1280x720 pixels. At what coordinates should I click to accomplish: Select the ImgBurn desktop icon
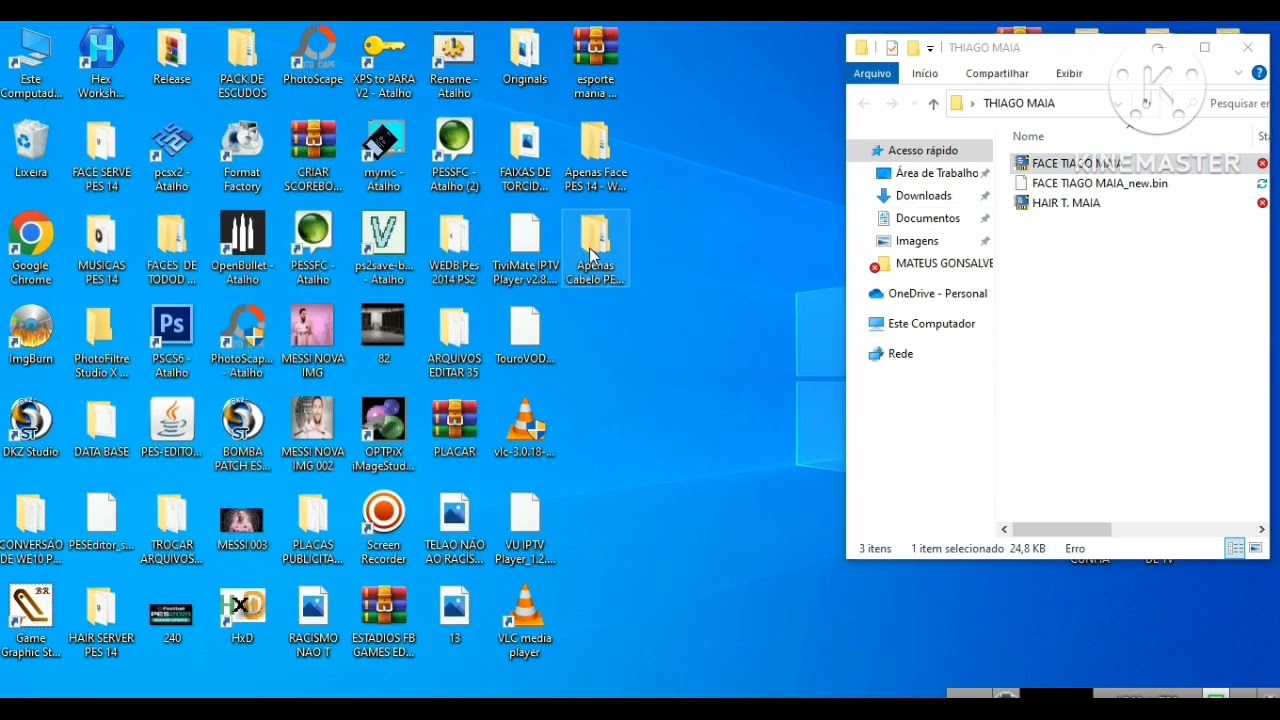(31, 335)
